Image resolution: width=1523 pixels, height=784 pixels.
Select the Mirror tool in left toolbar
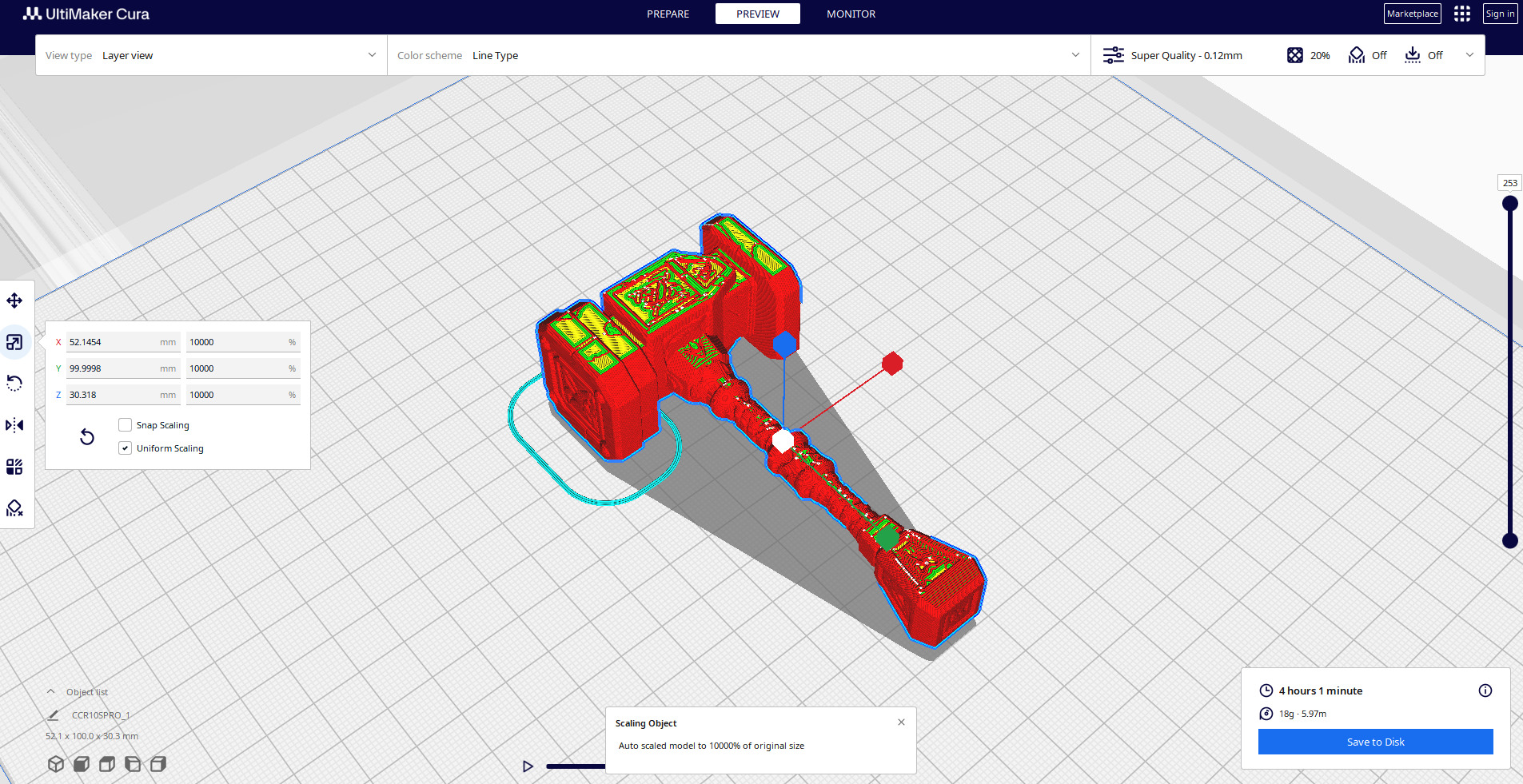14,425
